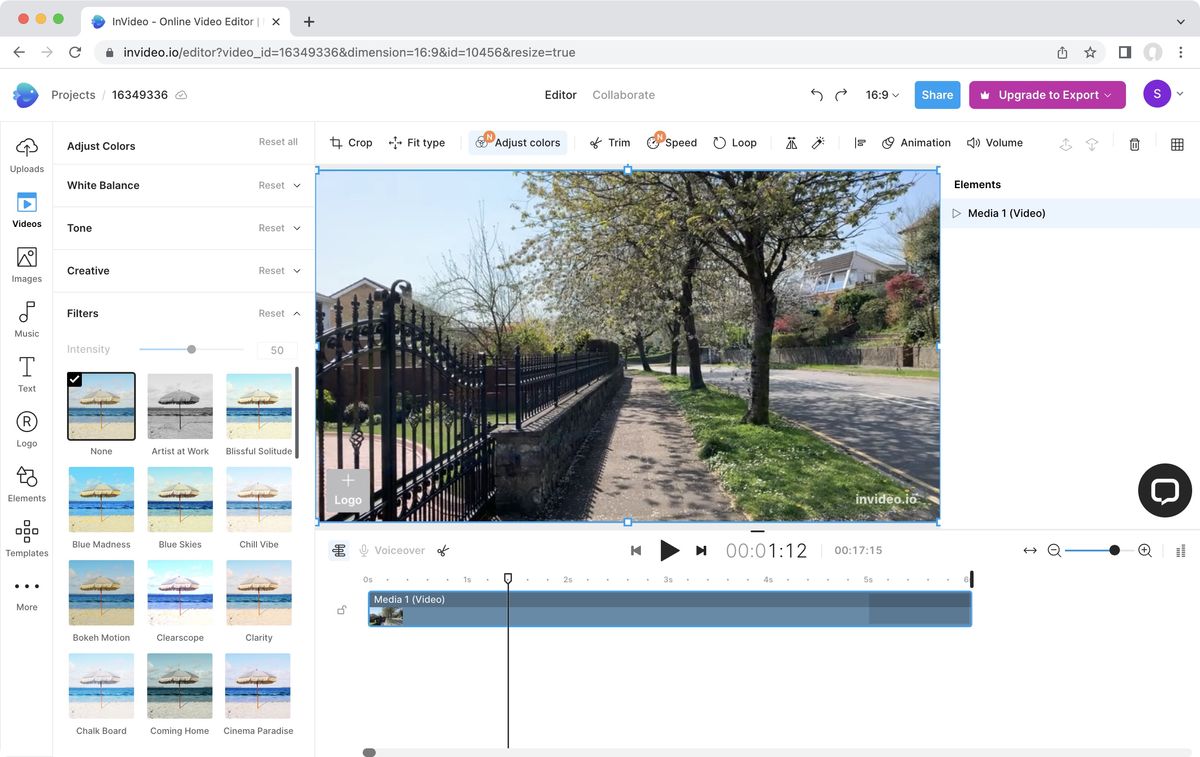Delete the selected clip with trash icon

(x=1134, y=144)
